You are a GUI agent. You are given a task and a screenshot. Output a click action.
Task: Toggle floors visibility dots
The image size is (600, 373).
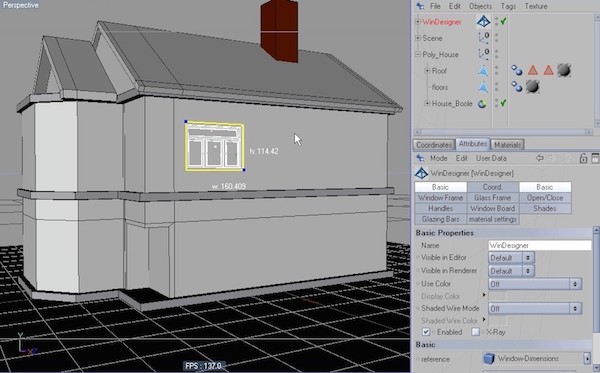pos(496,87)
